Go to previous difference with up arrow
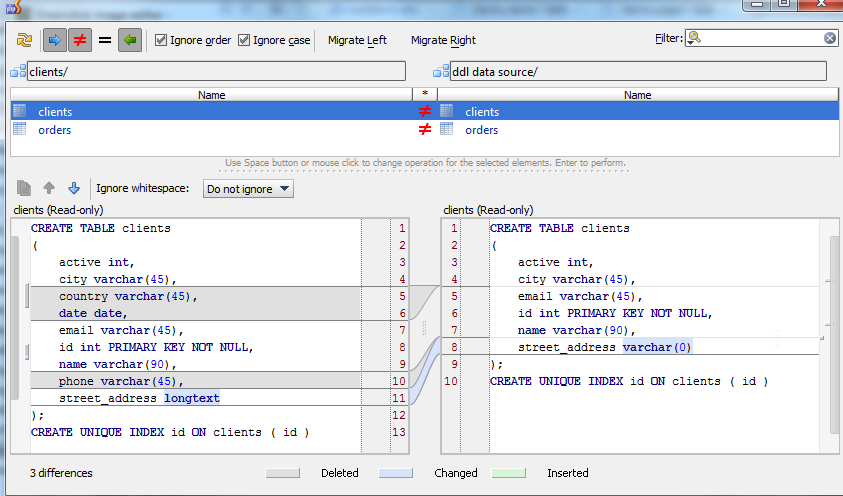The image size is (843, 496). point(49,188)
